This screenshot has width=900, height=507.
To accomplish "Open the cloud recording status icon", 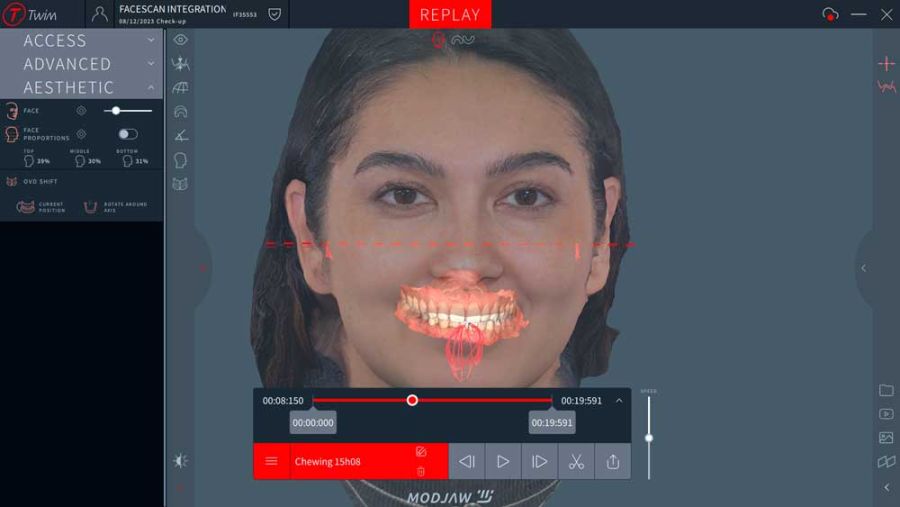I will 830,14.
